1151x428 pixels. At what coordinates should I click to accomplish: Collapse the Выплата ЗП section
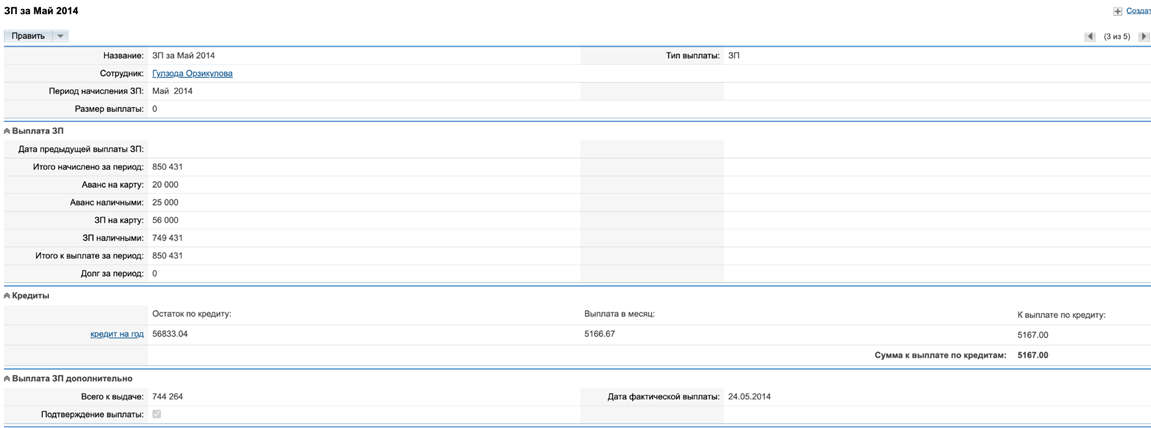(x=8, y=131)
